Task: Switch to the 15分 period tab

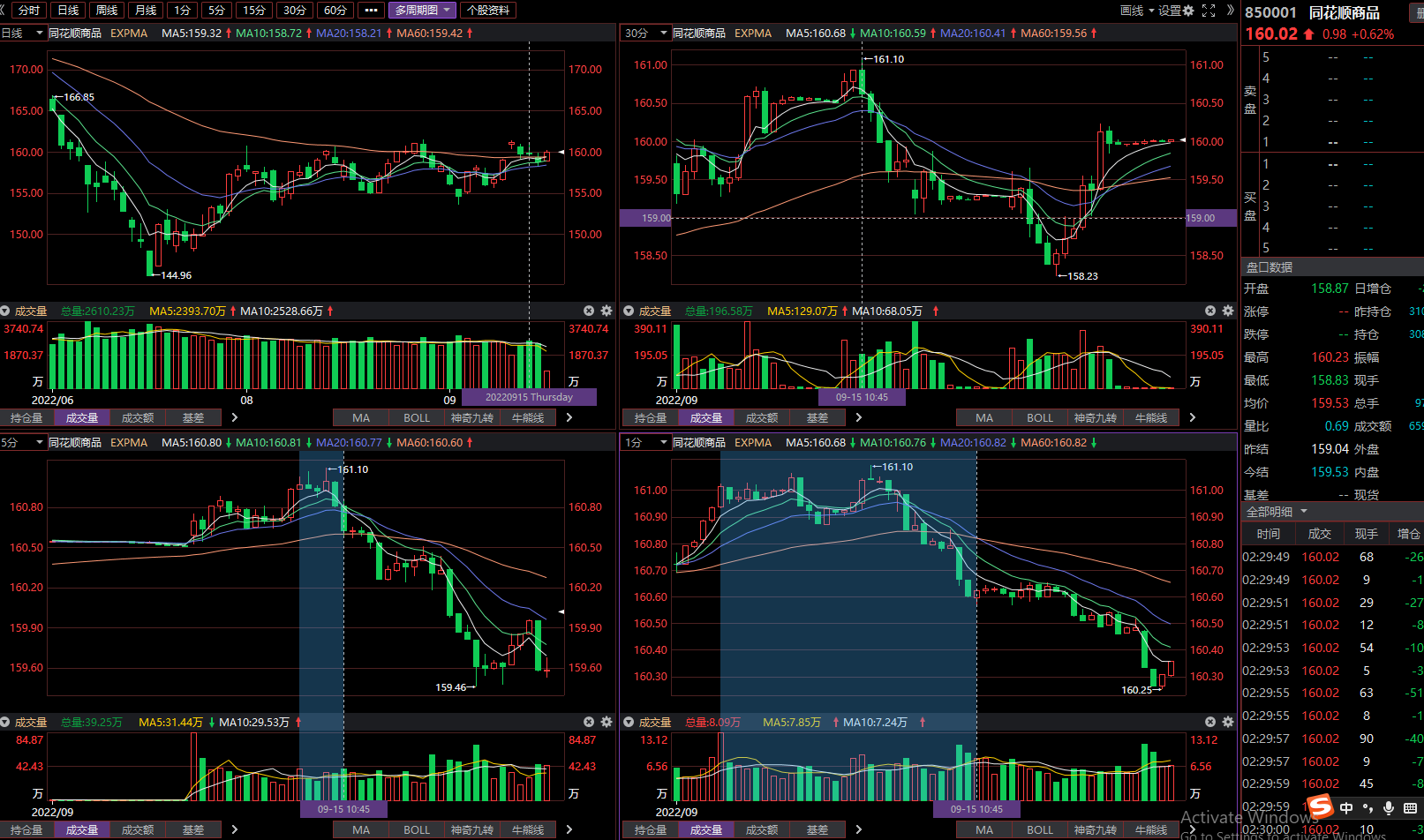Action: click(x=254, y=11)
